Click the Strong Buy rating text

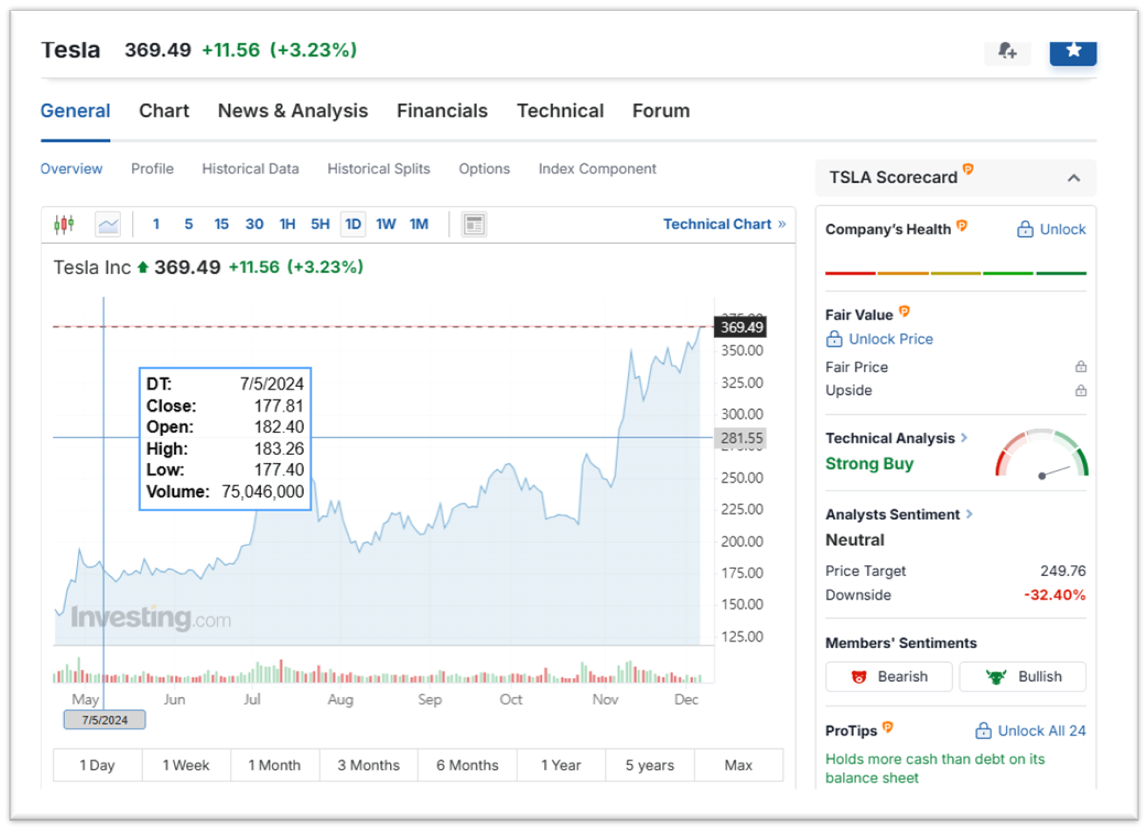[869, 463]
